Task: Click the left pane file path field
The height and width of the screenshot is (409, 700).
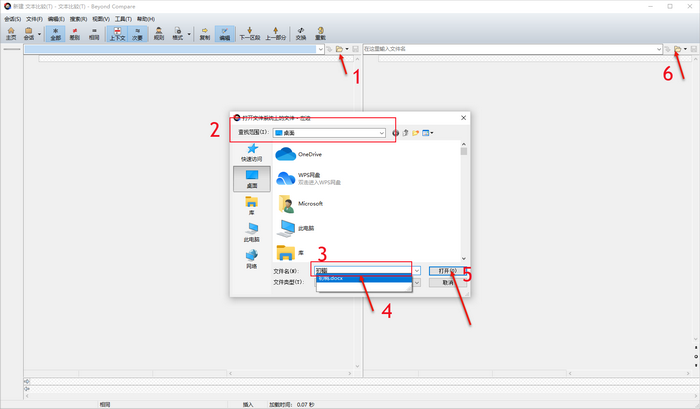Action: [171, 49]
